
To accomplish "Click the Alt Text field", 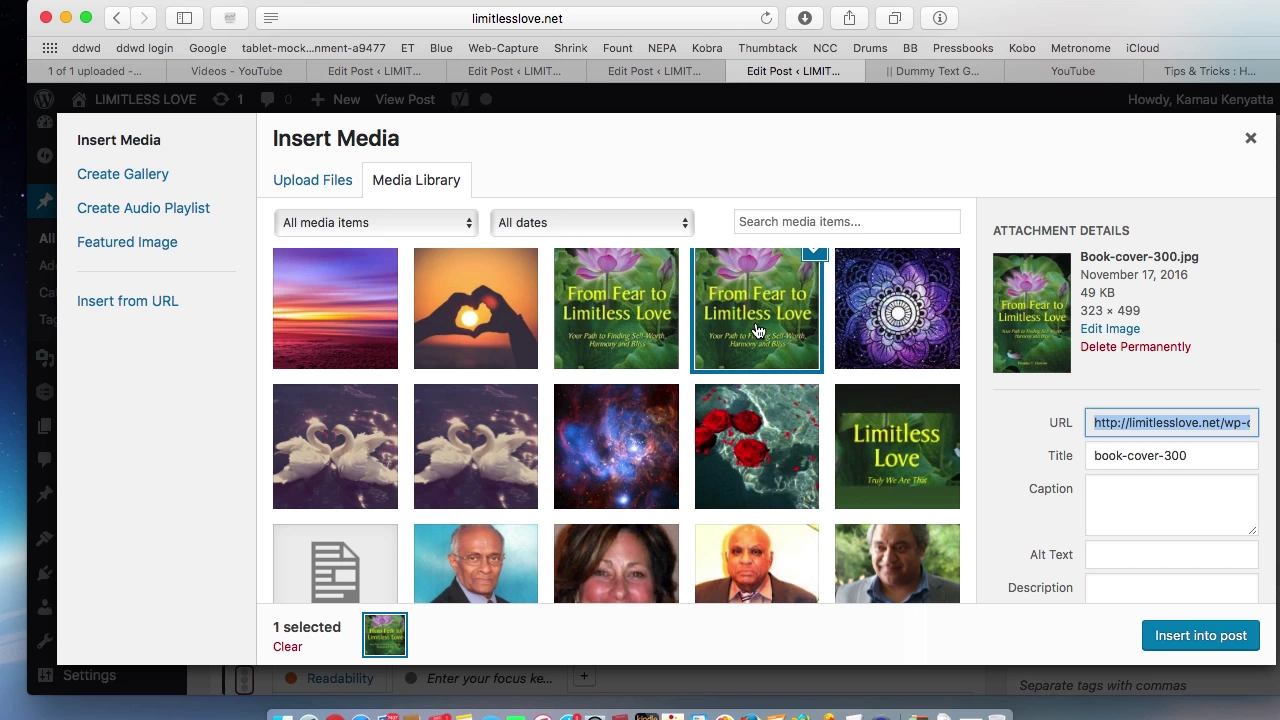I will pyautogui.click(x=1171, y=555).
